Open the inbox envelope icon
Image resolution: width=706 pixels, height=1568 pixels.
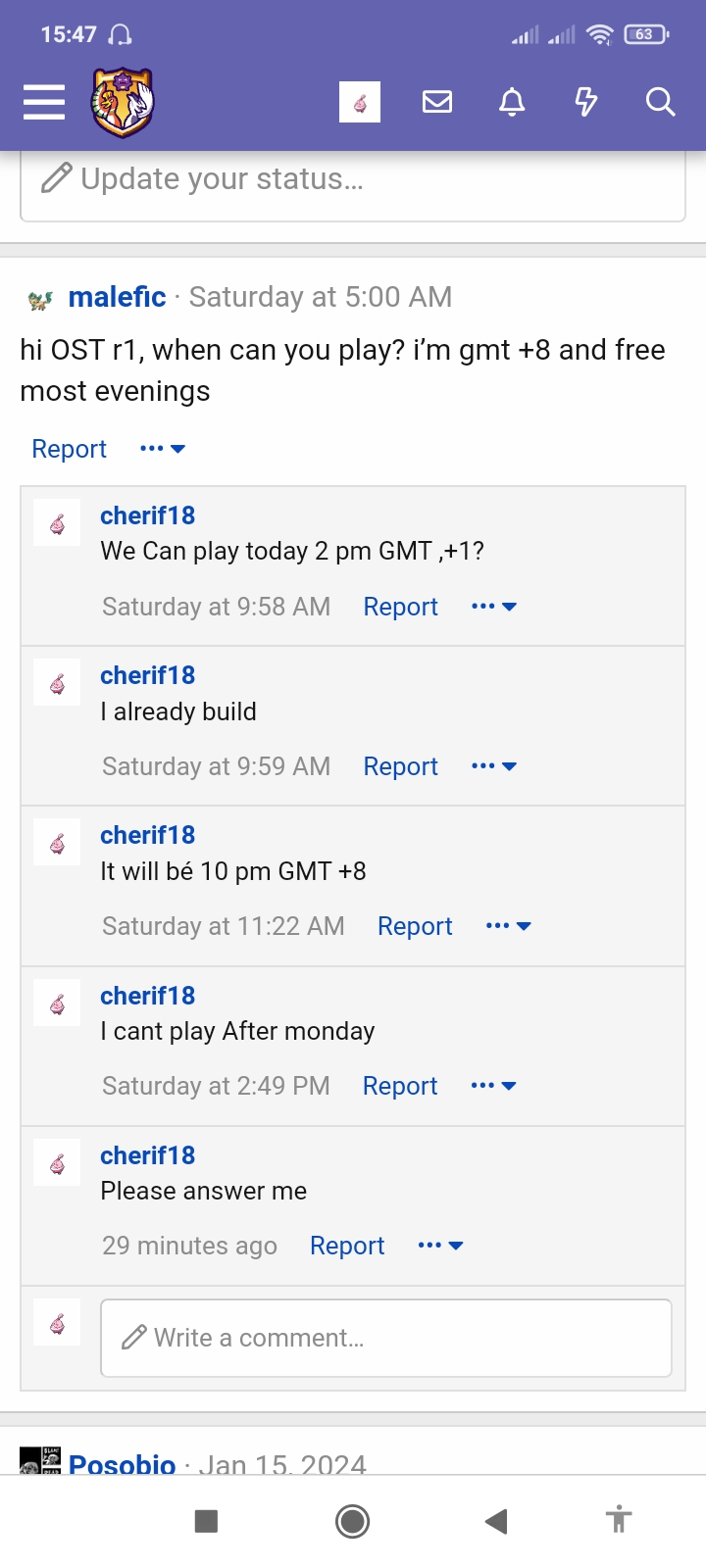[437, 102]
